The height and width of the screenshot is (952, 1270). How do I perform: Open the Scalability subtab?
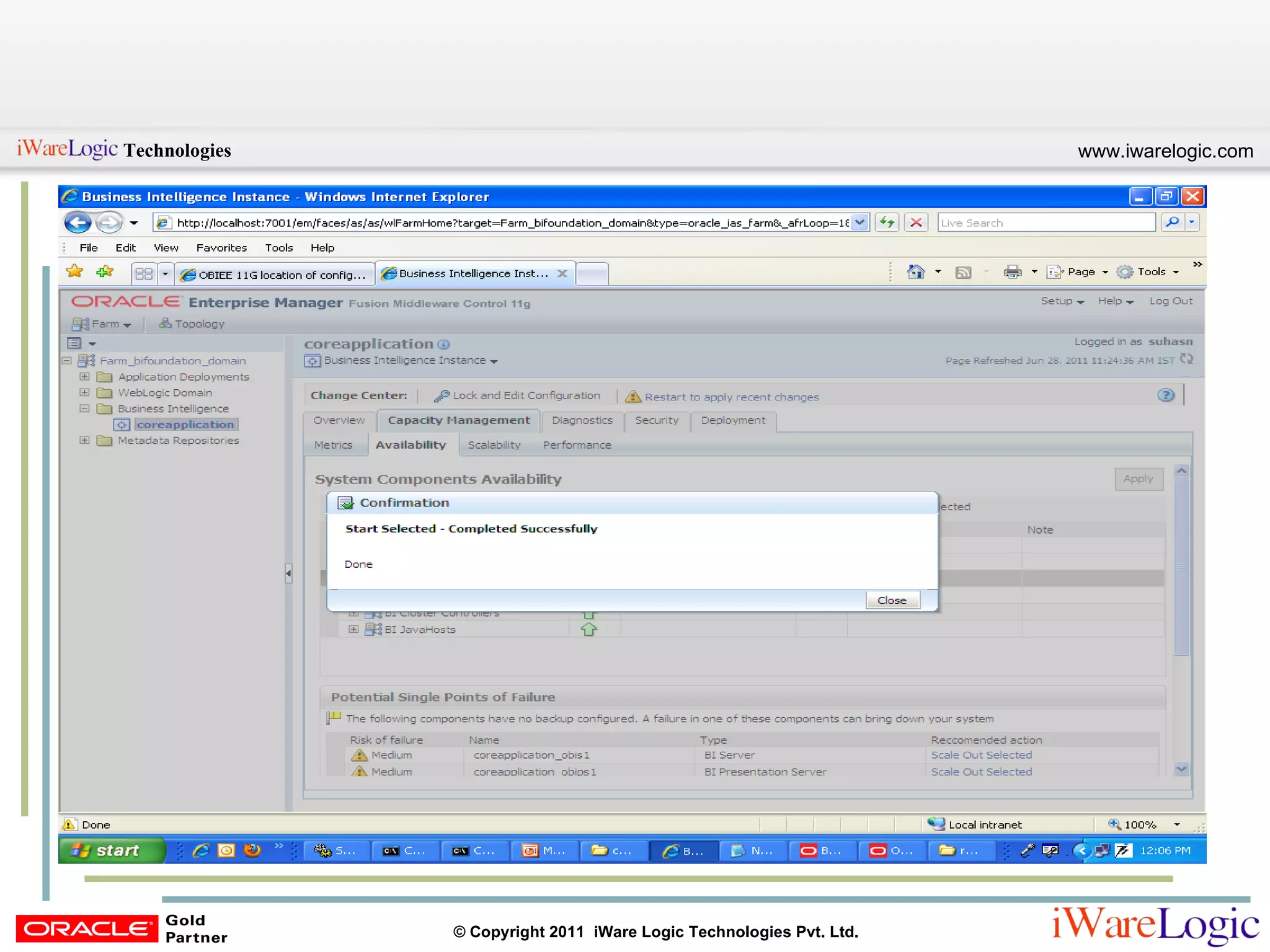click(x=494, y=445)
